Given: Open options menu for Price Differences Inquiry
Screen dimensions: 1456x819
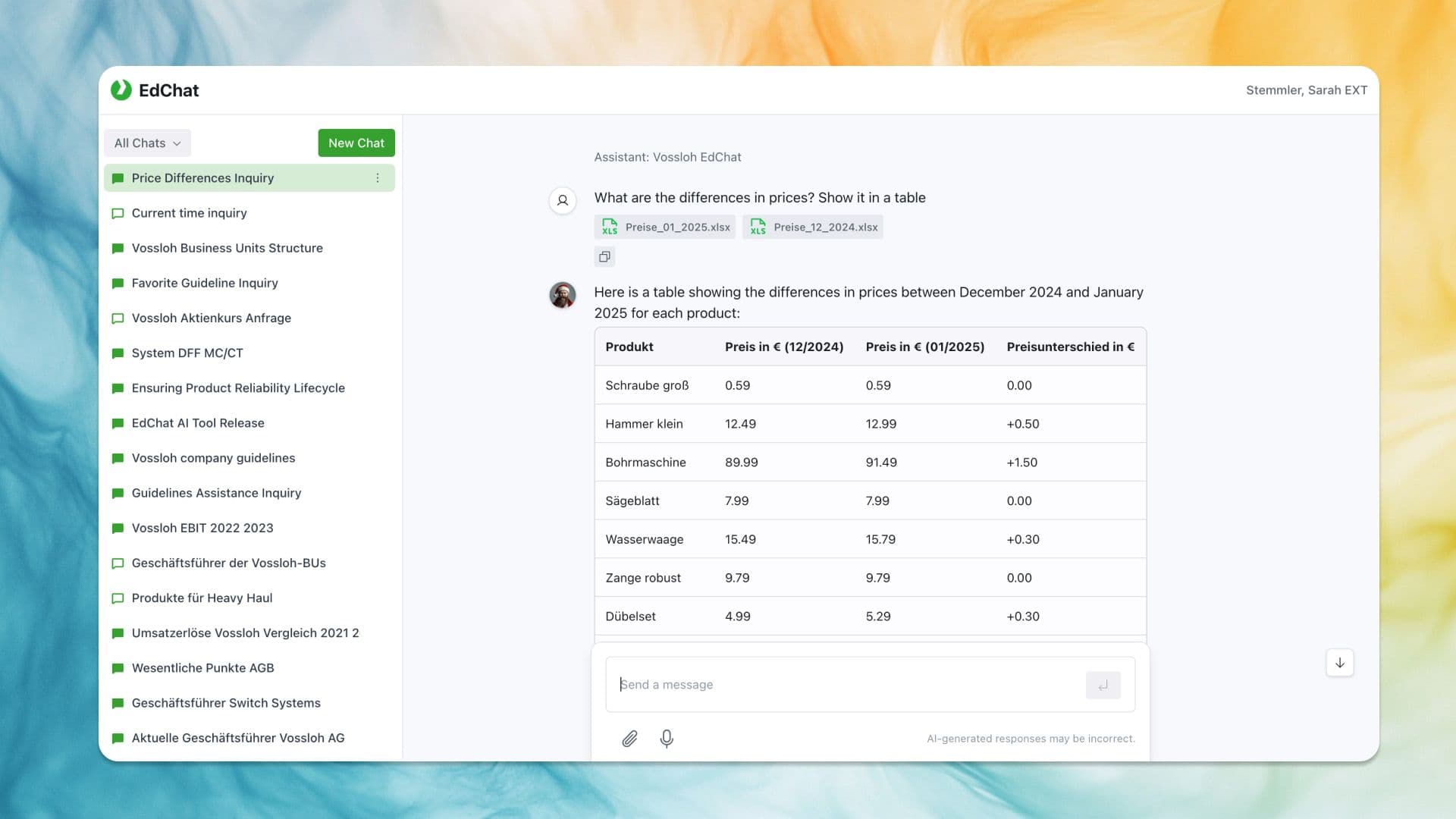Looking at the screenshot, I should point(378,177).
